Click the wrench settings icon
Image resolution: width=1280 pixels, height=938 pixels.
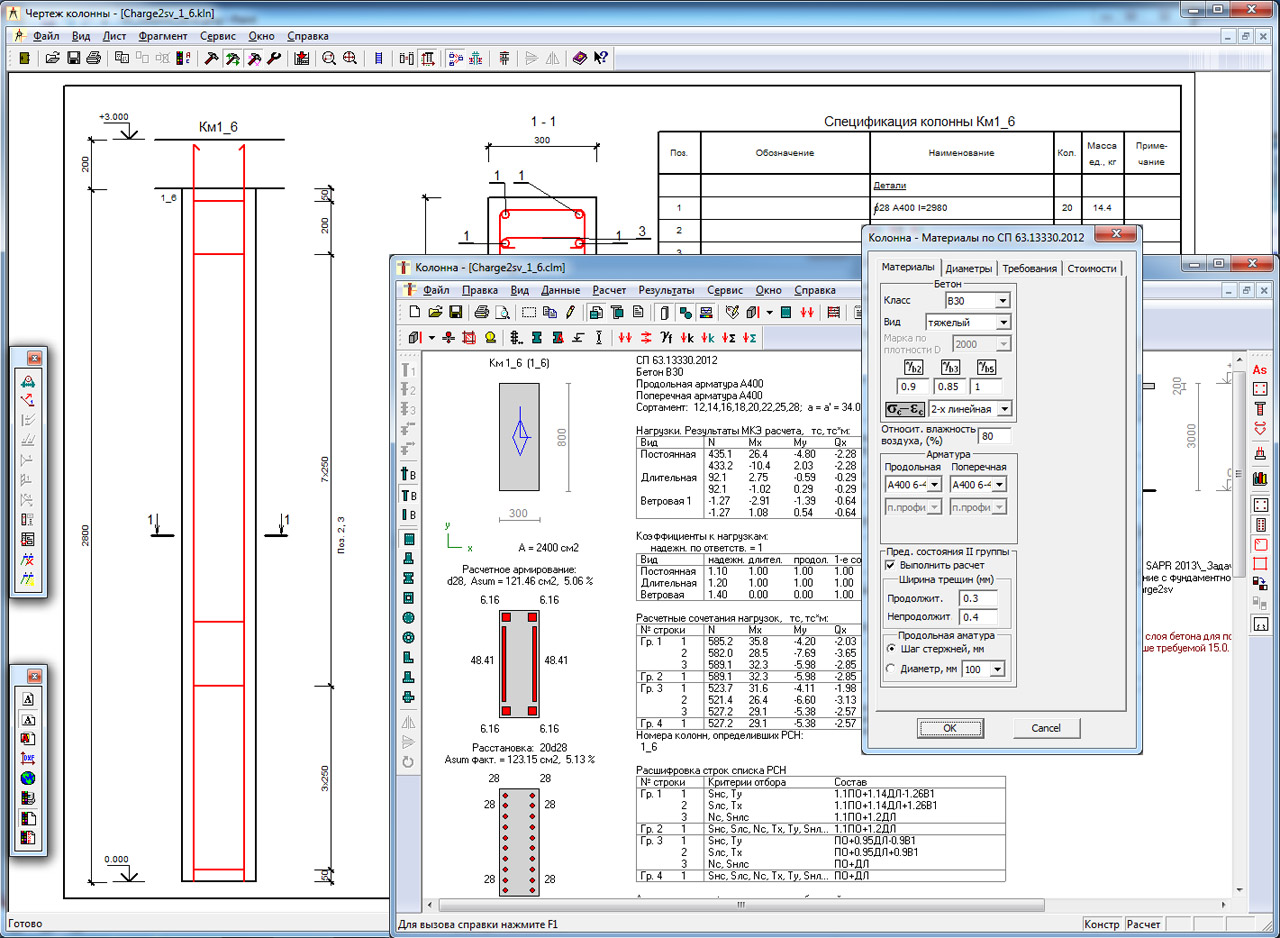tap(273, 58)
